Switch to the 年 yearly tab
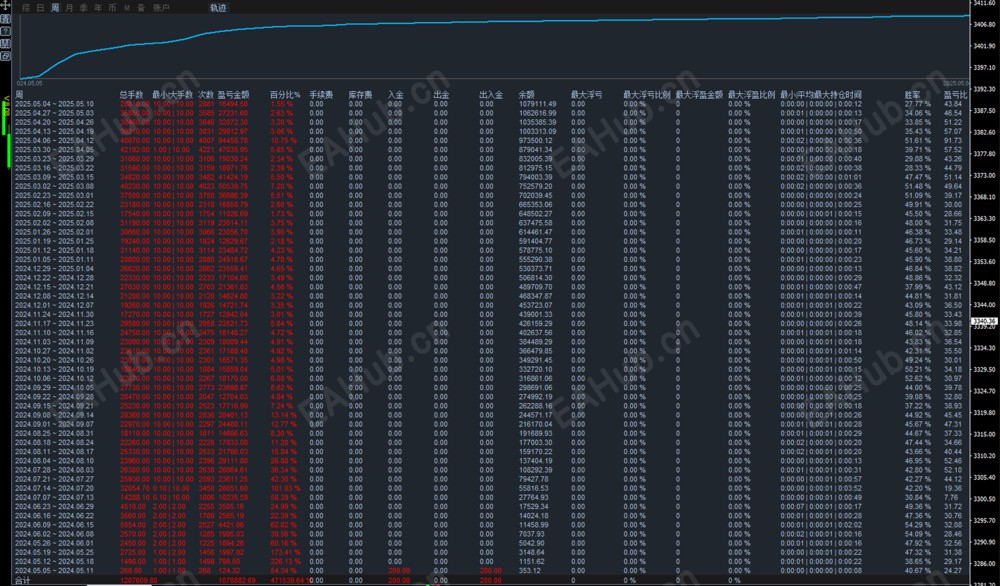This screenshot has width=1000, height=586. [x=98, y=8]
